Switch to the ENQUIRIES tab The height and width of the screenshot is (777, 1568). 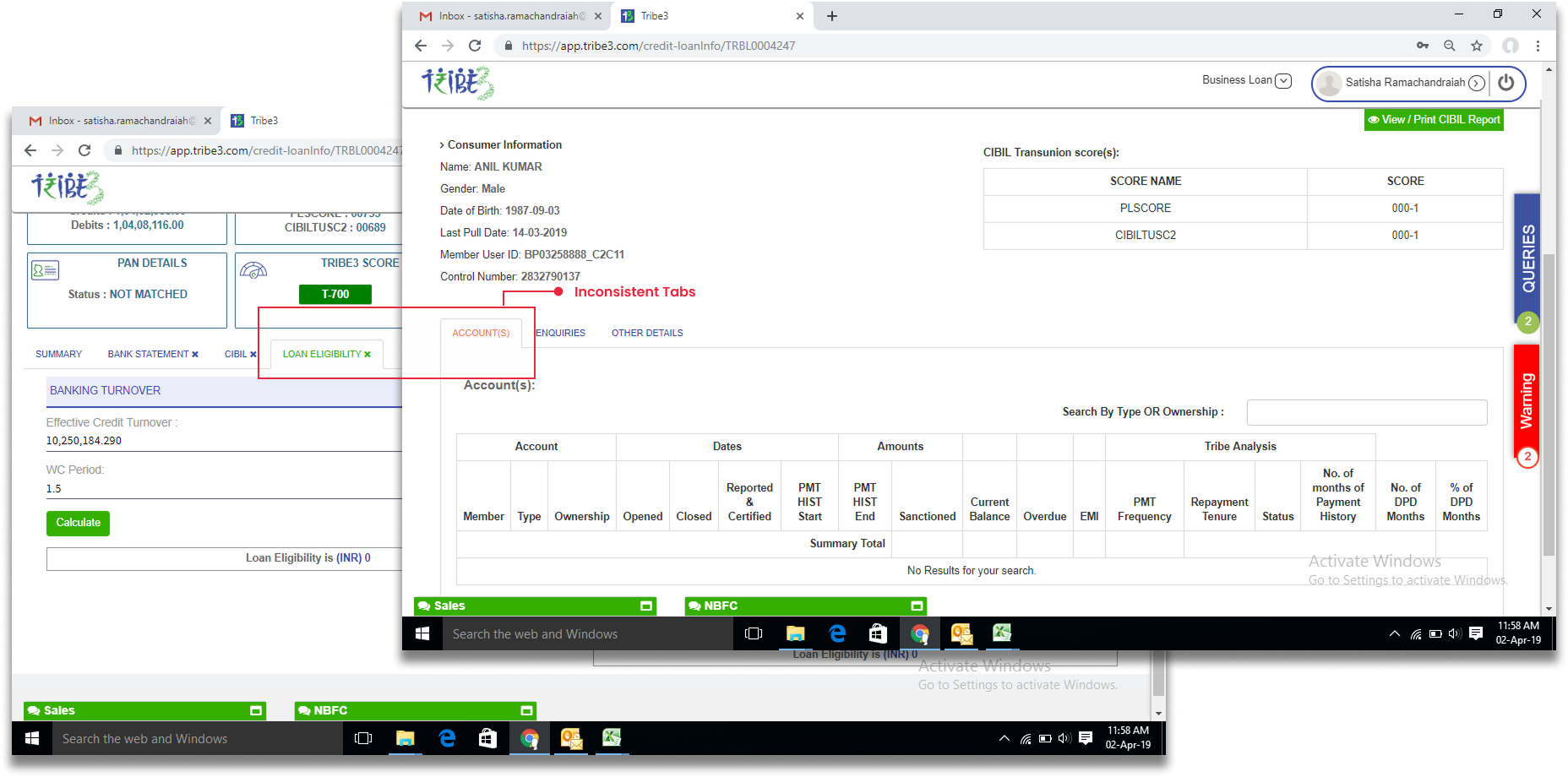pos(560,333)
